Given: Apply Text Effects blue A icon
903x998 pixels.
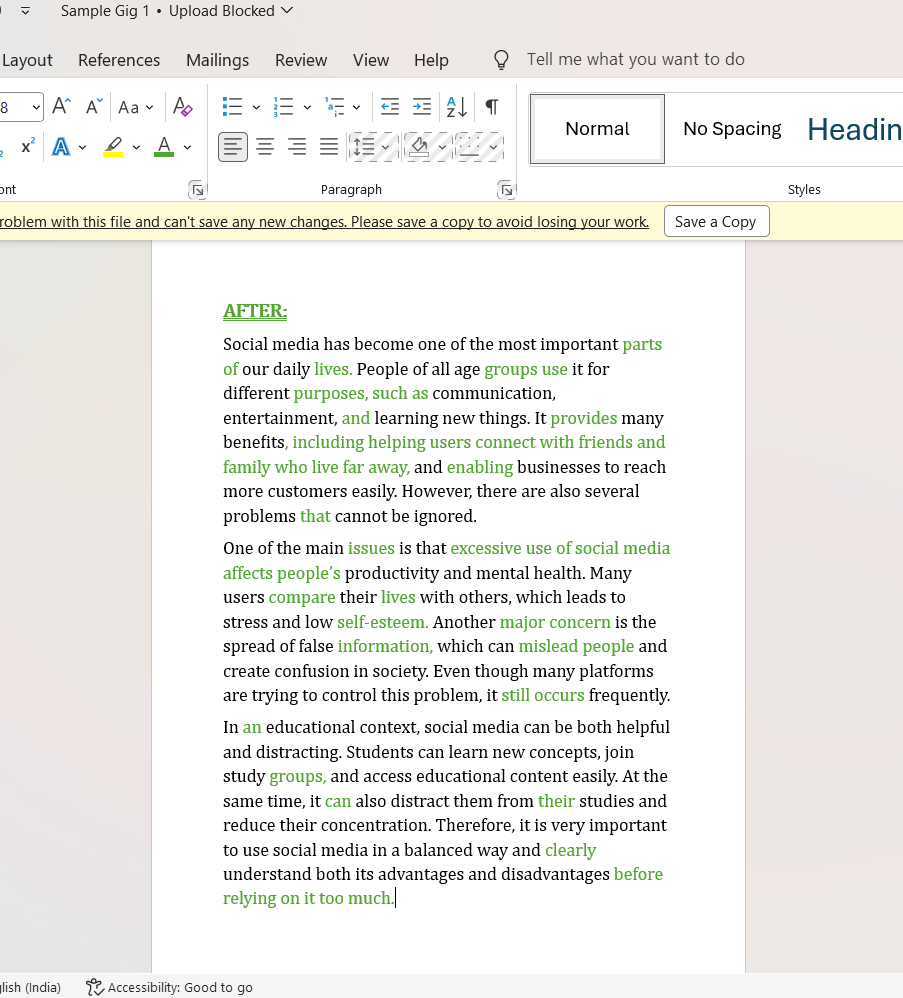Looking at the screenshot, I should (x=61, y=147).
